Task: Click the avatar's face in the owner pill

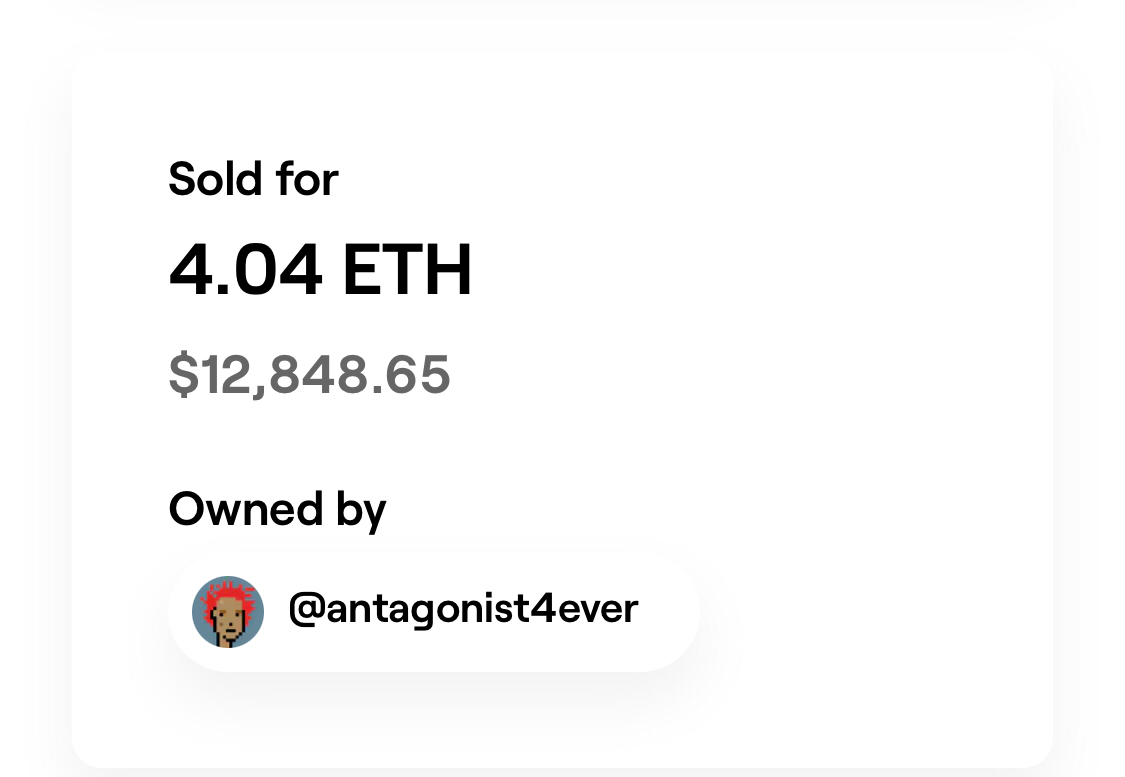Action: coord(228,621)
